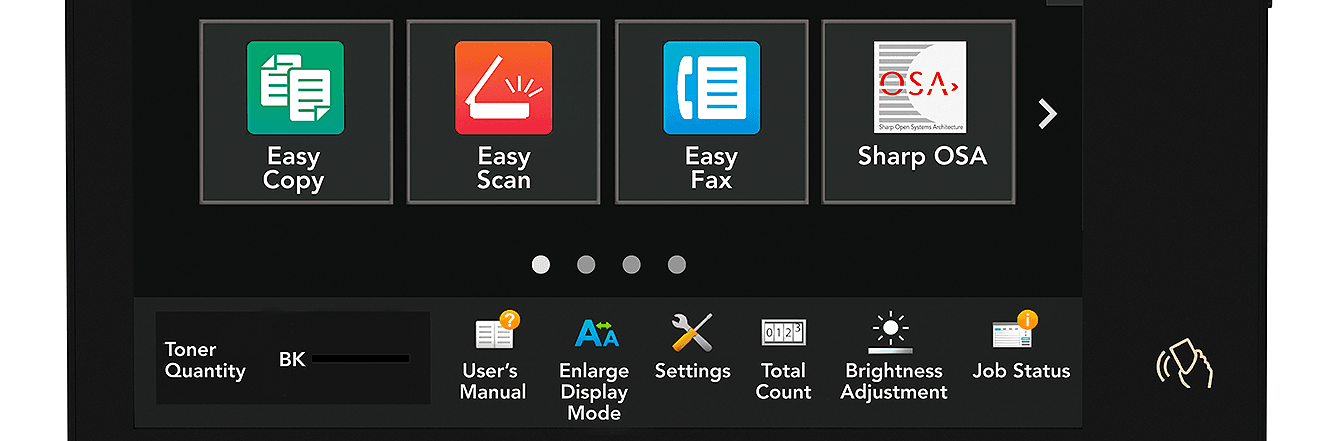Jump to second page indicator dot
Image resolution: width=1344 pixels, height=441 pixels.
(586, 265)
